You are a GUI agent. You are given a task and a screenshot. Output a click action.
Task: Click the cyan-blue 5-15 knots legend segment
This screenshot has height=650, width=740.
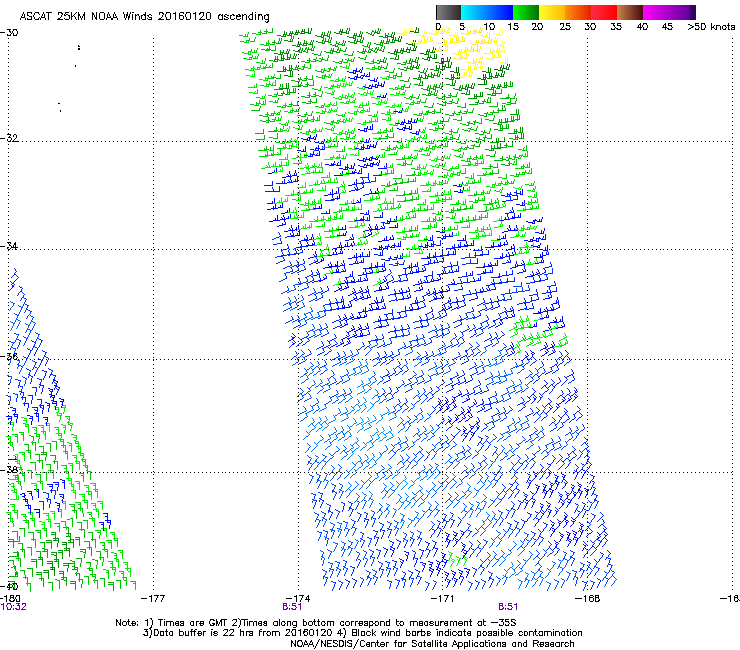487,12
